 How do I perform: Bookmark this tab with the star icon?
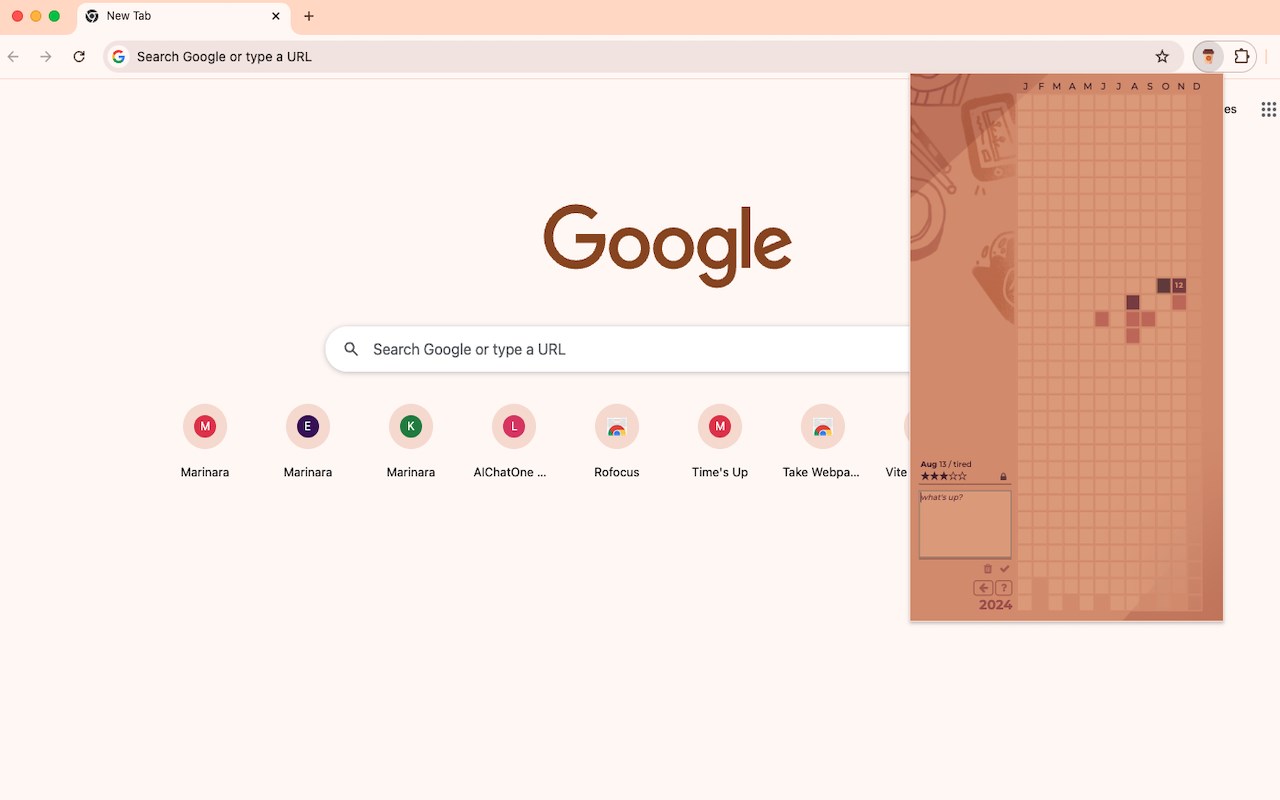pos(1162,57)
